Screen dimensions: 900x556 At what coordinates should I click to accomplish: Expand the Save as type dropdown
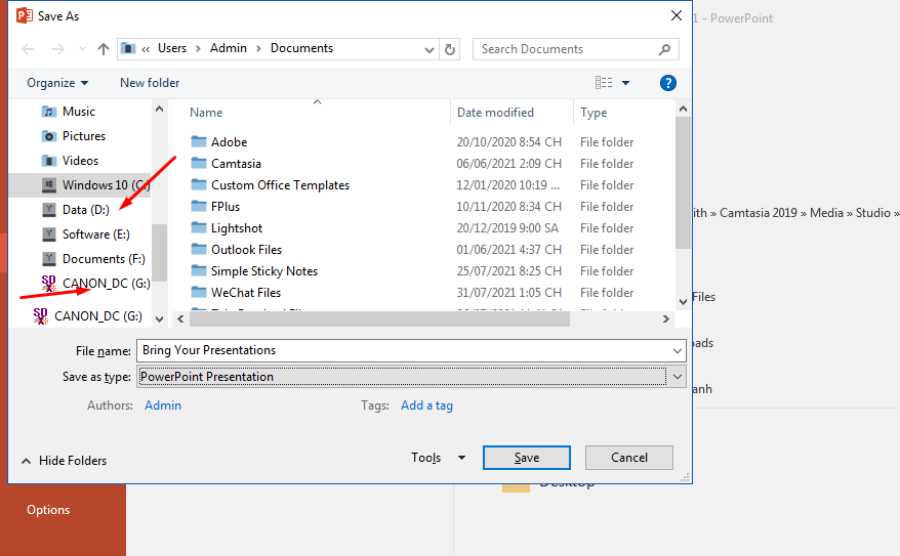[x=677, y=377]
